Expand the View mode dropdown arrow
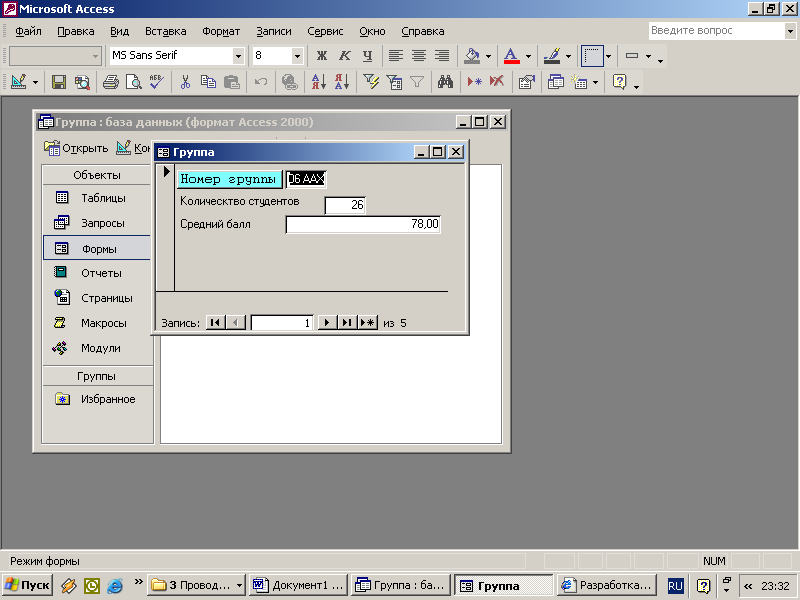The image size is (800, 600). click(35, 82)
